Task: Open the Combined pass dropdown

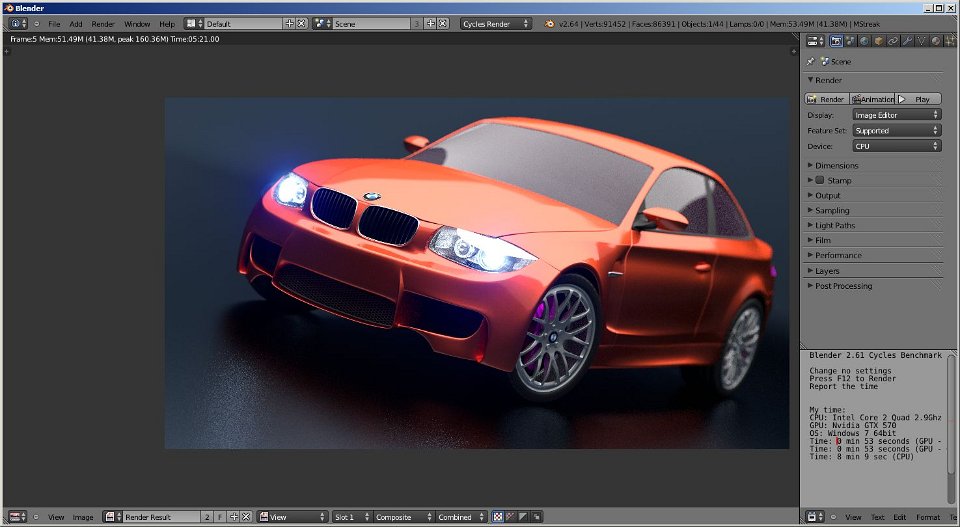Action: pyautogui.click(x=461, y=517)
